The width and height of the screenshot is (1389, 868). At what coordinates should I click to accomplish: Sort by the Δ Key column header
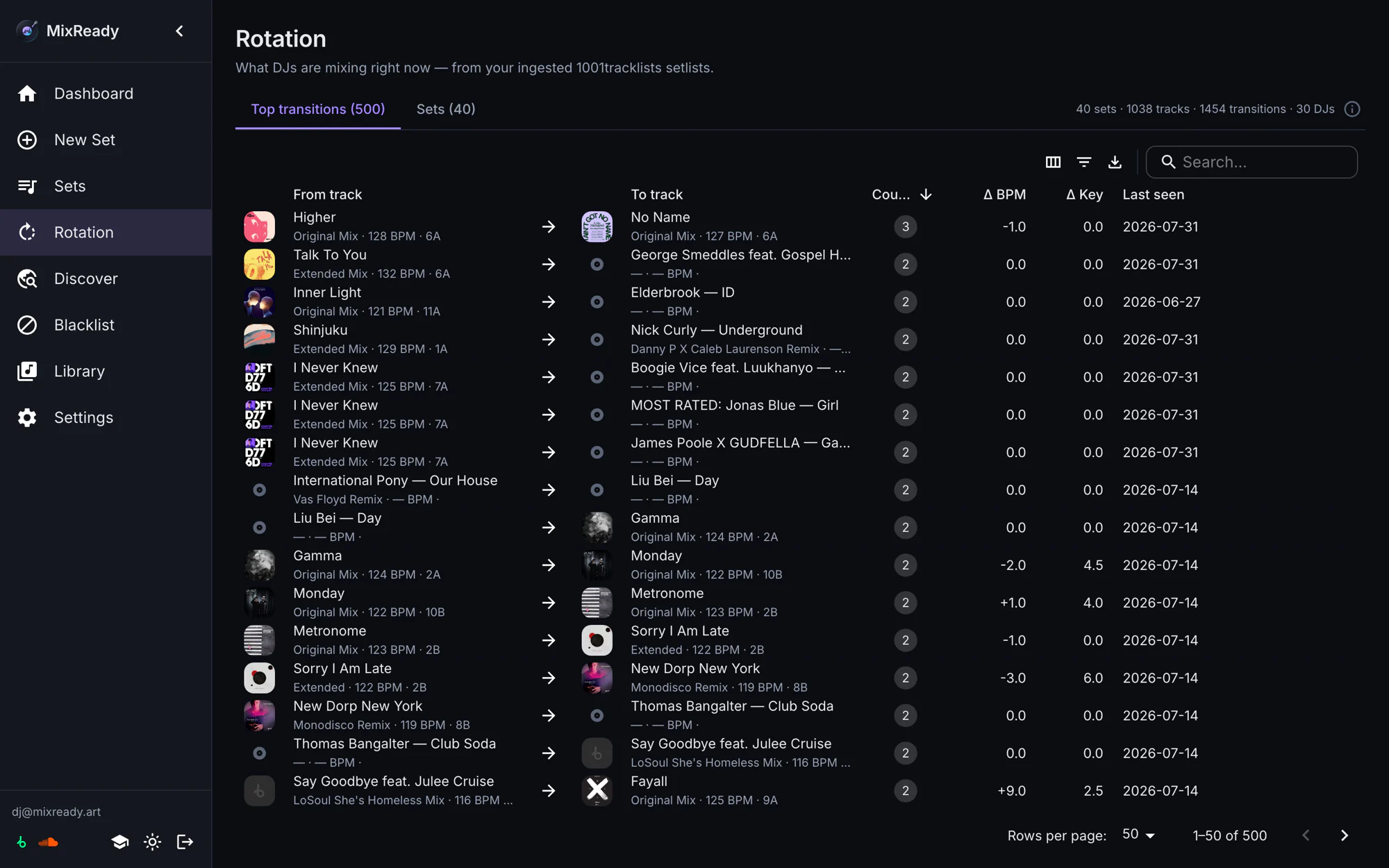click(x=1084, y=194)
